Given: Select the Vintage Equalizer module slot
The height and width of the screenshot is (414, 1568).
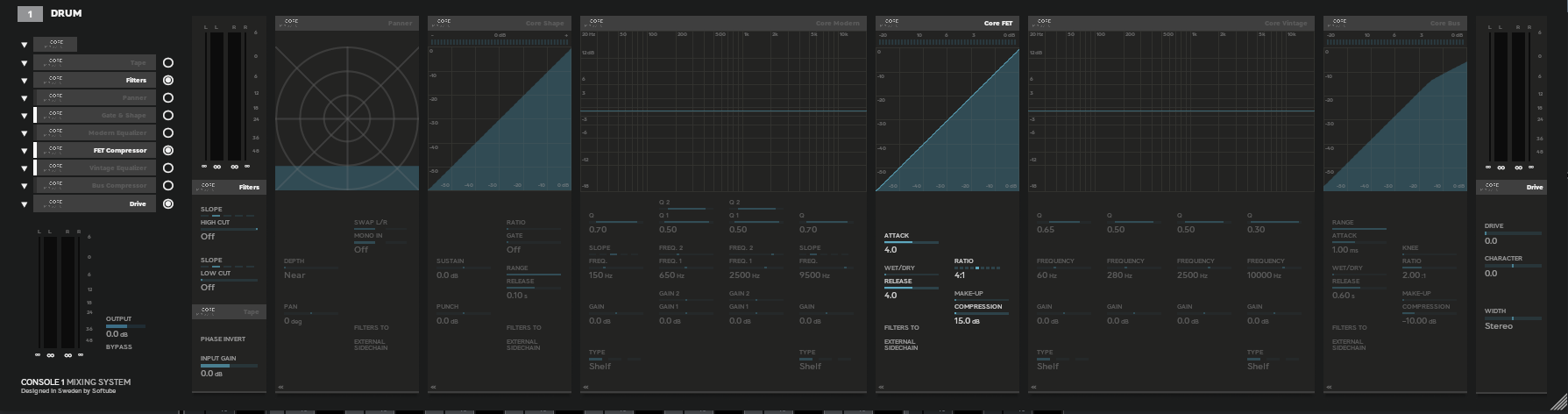Looking at the screenshot, I should pyautogui.click(x=95, y=168).
